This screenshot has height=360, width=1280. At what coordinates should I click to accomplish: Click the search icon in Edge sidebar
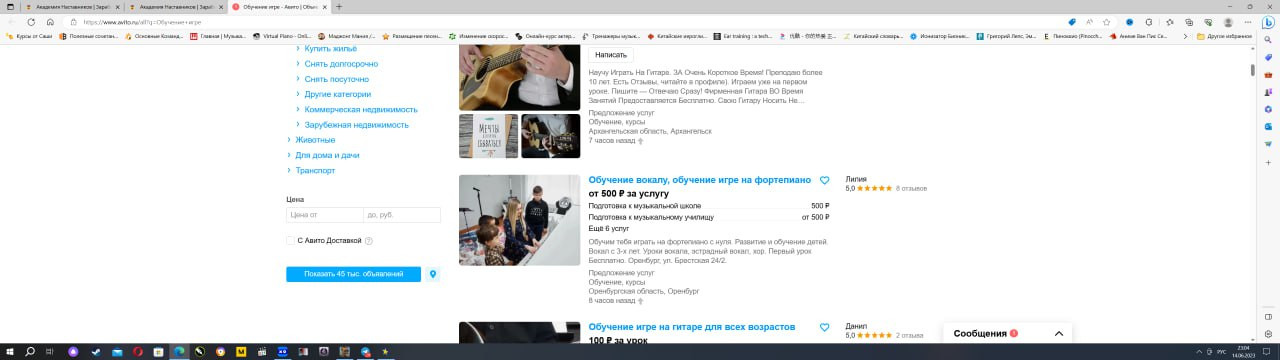1267,41
